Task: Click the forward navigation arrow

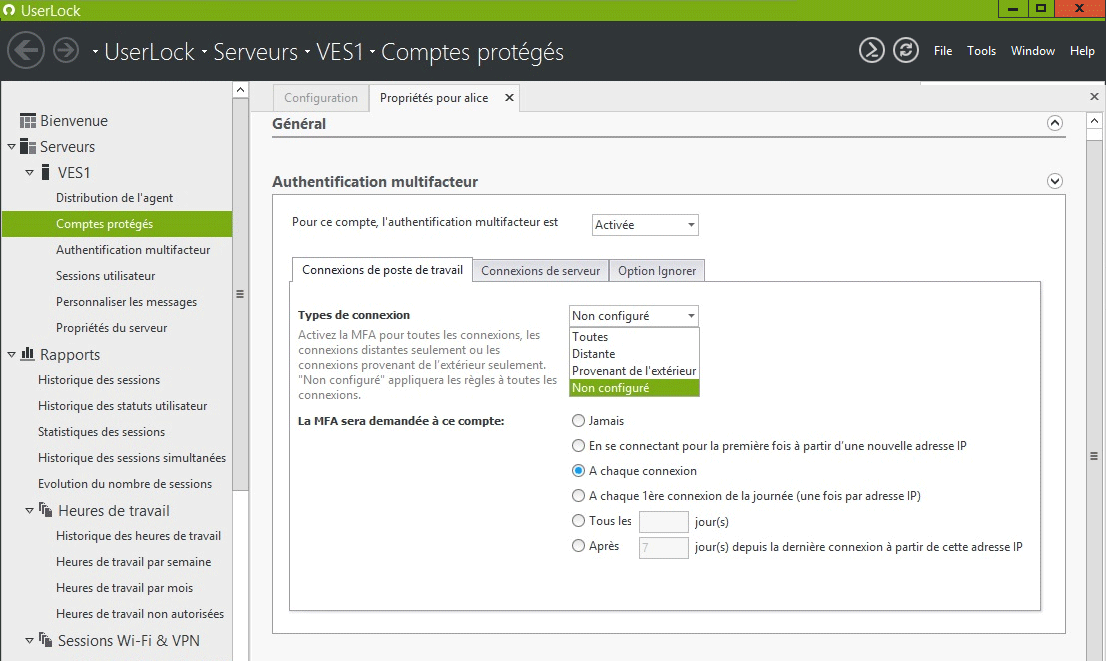Action: [x=66, y=51]
